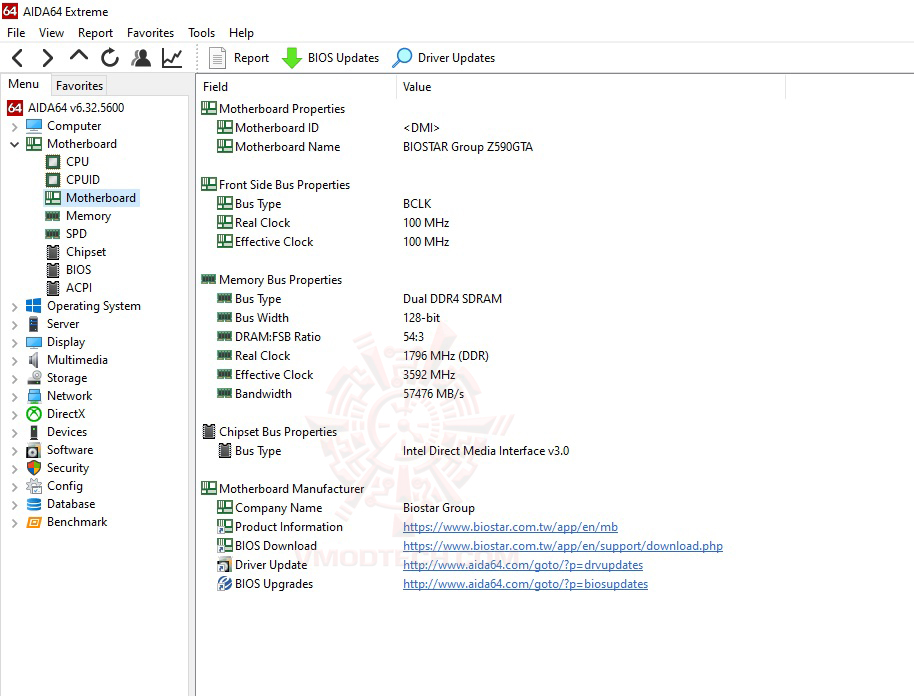This screenshot has width=914, height=696.
Task: Expand the Computer tree node
Action: pyautogui.click(x=15, y=126)
